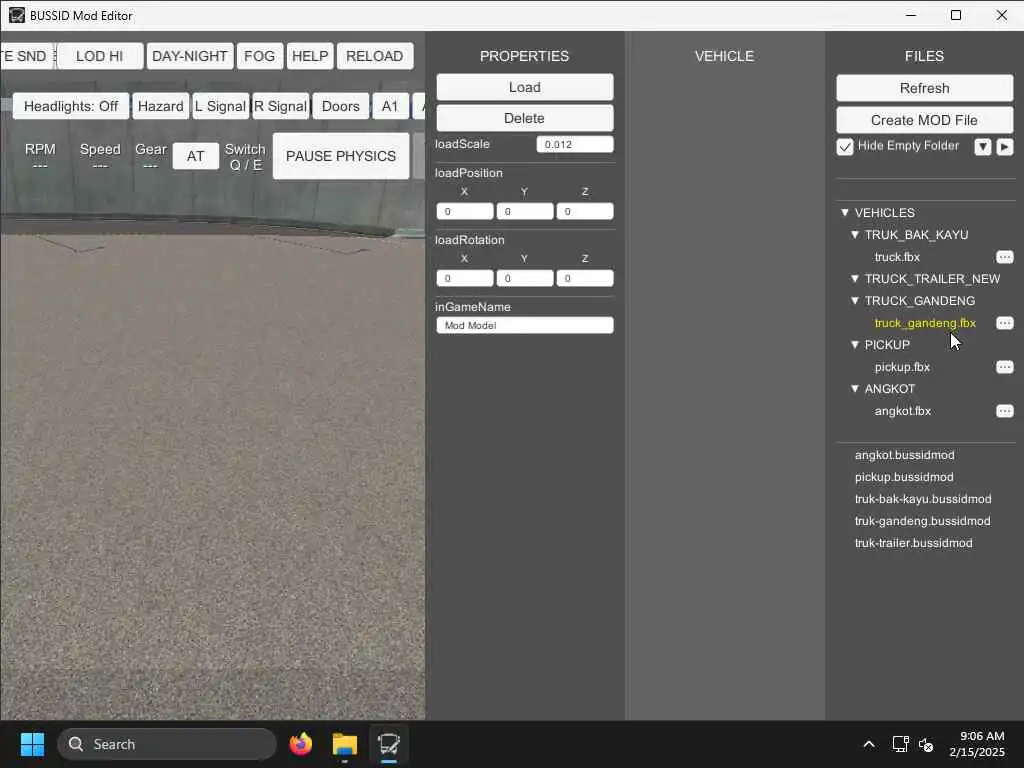Open network status tray icon
Screen dimensions: 1024x768
[x=901, y=744]
